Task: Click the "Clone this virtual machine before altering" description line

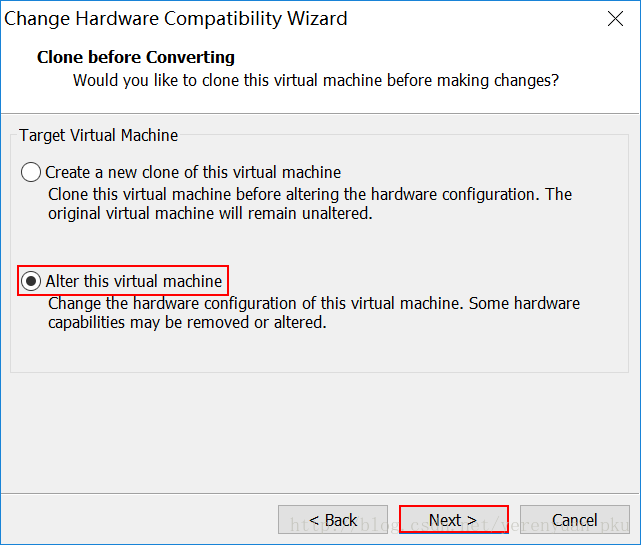Action: tap(310, 194)
